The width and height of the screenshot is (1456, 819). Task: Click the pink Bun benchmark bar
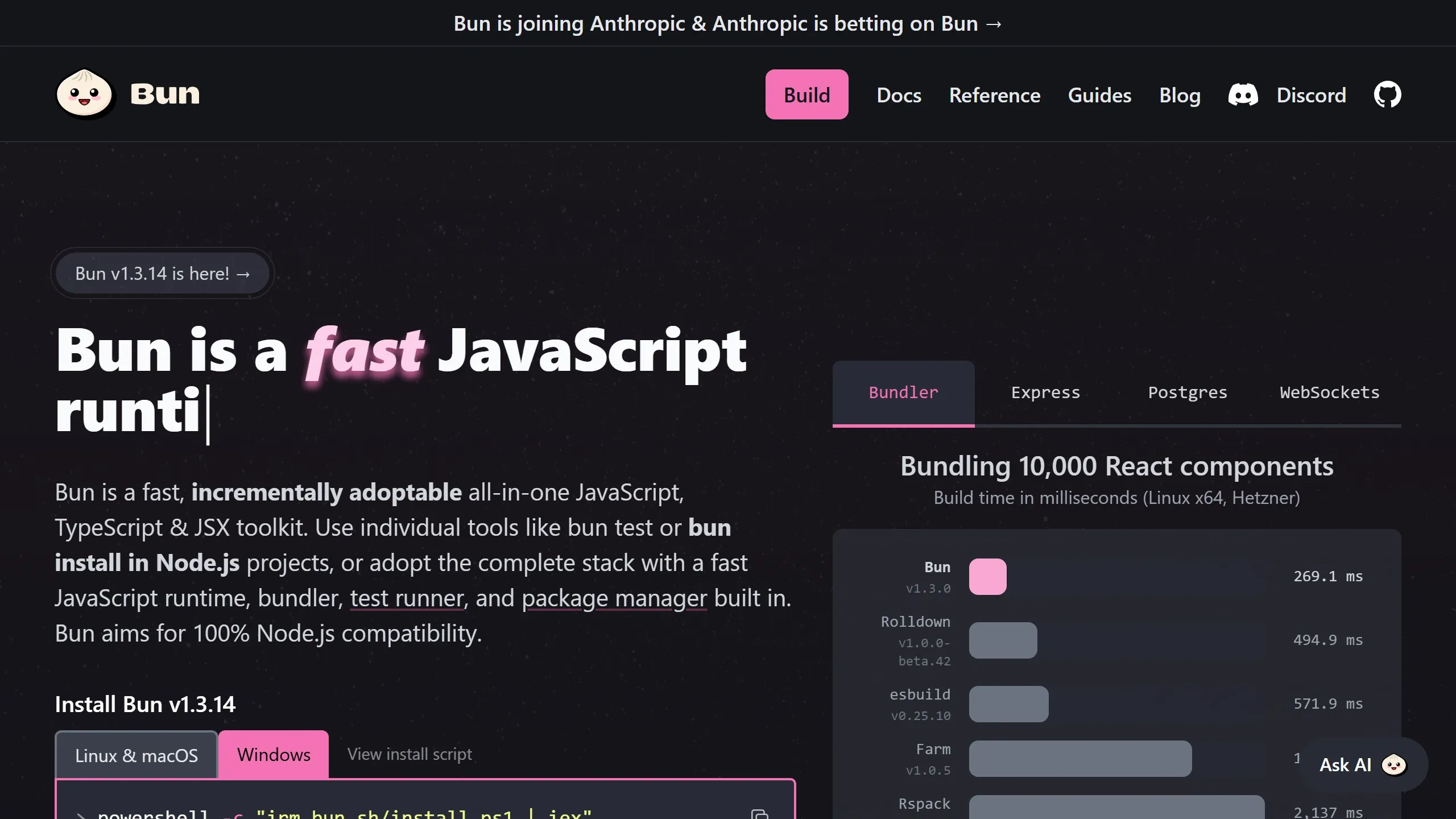pos(988,577)
